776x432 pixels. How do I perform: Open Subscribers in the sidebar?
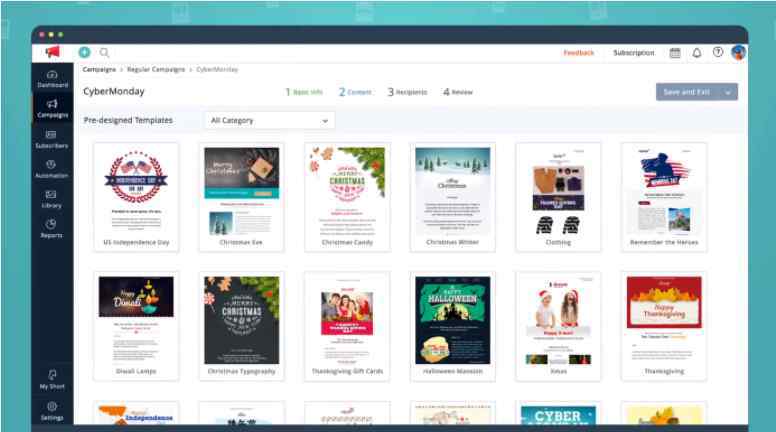52,139
